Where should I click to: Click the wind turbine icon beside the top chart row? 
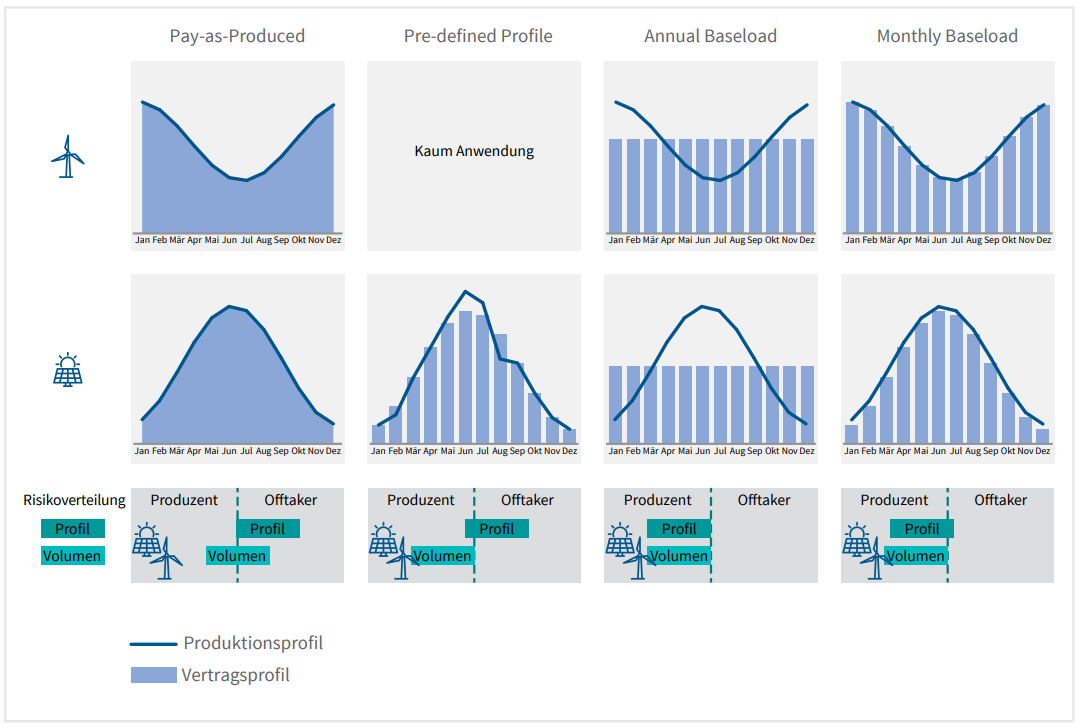(x=67, y=157)
